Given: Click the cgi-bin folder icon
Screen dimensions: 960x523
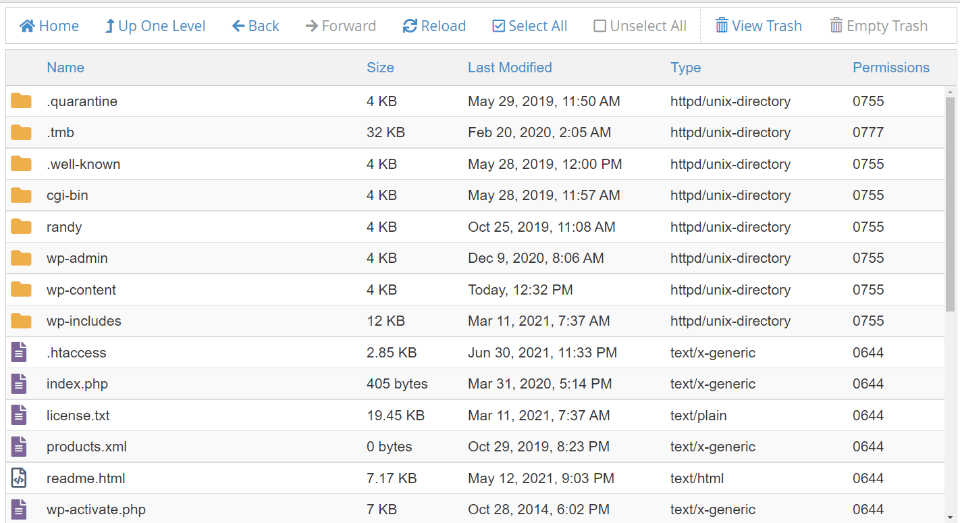Looking at the screenshot, I should pyautogui.click(x=21, y=195).
